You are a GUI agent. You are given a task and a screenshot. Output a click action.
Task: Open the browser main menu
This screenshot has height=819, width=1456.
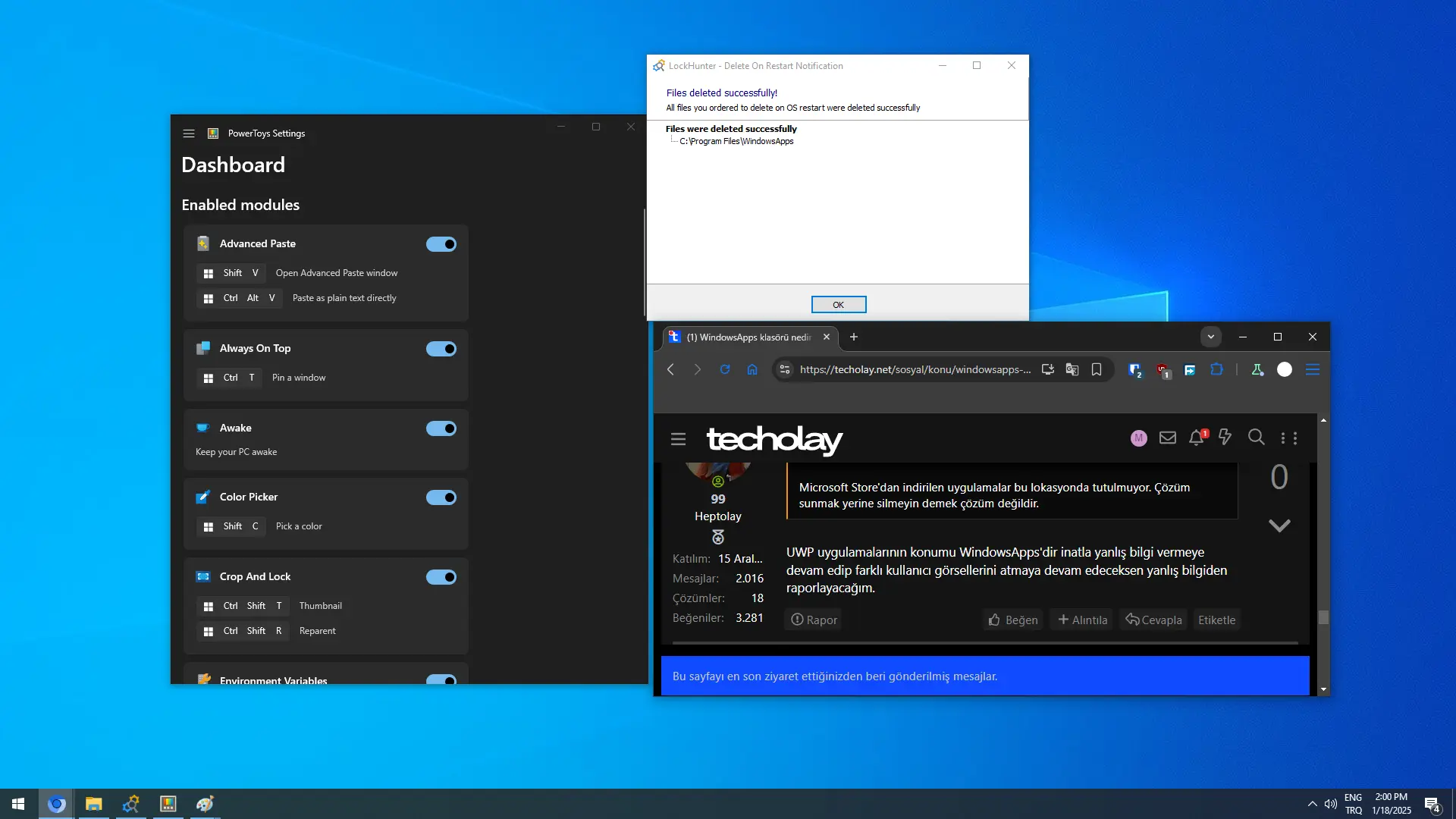click(1313, 369)
